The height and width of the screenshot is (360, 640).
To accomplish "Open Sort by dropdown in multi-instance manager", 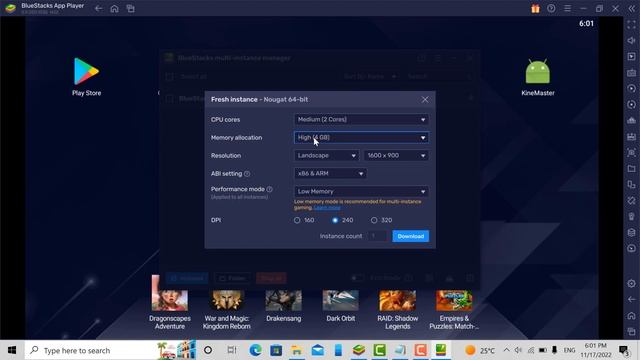I will (370, 77).
